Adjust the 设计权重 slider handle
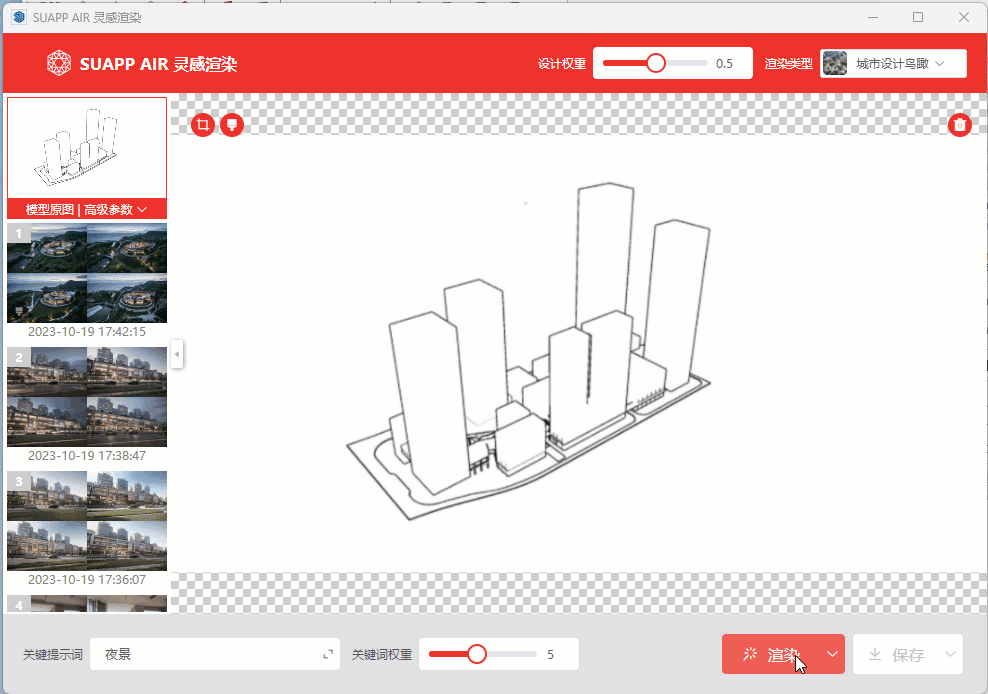The image size is (988, 694). [656, 63]
